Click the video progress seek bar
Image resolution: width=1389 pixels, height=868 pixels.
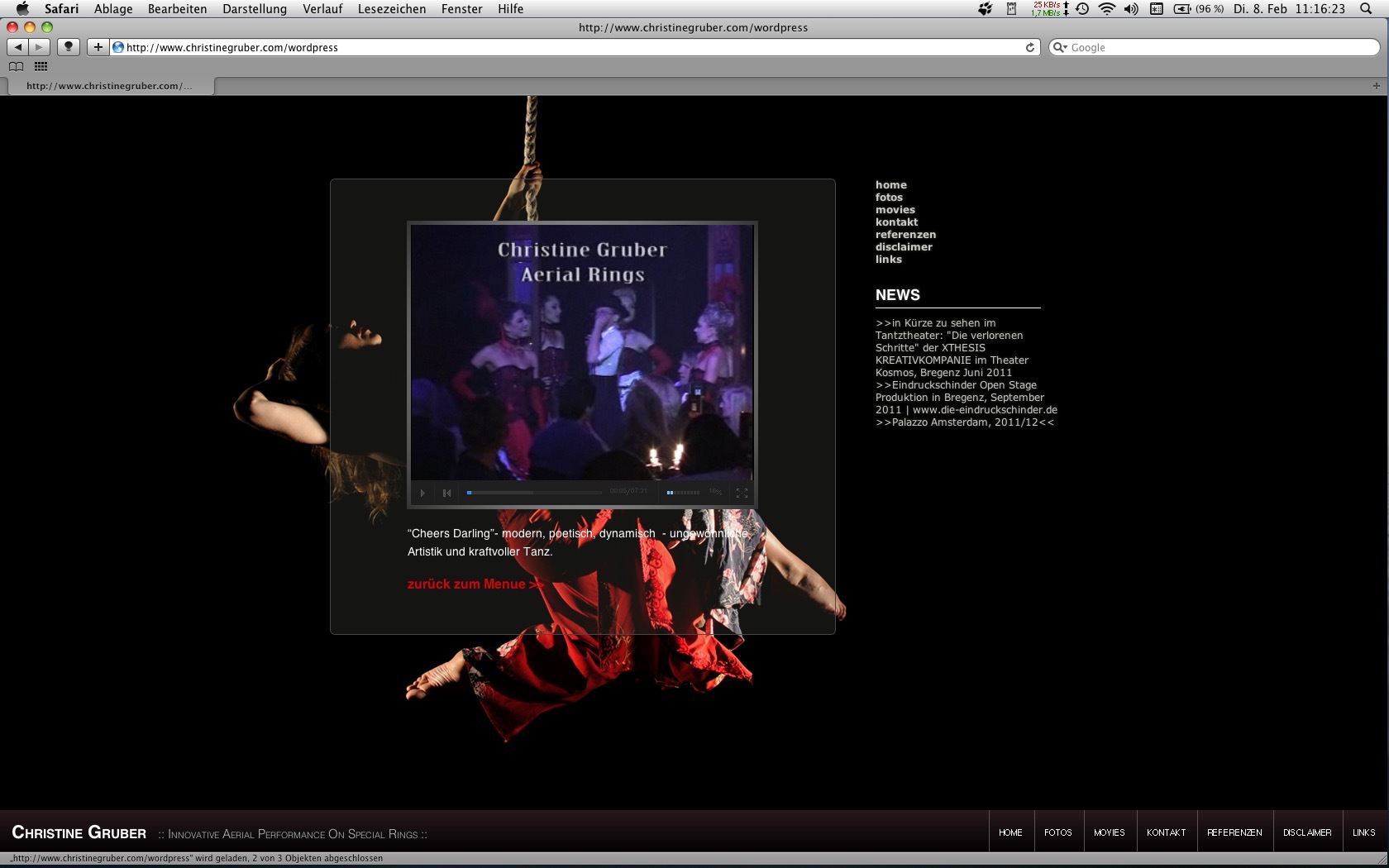(534, 493)
